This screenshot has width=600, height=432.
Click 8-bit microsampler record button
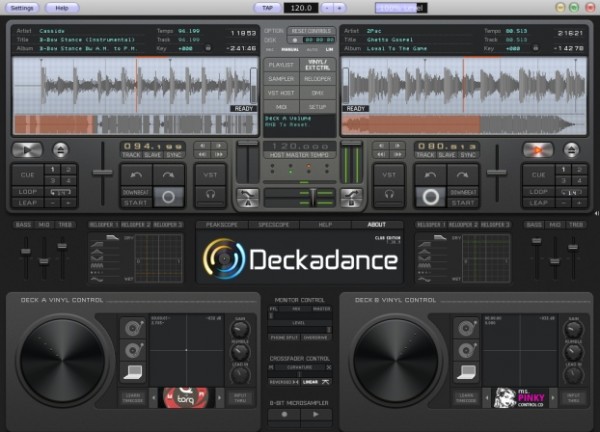(x=283, y=413)
